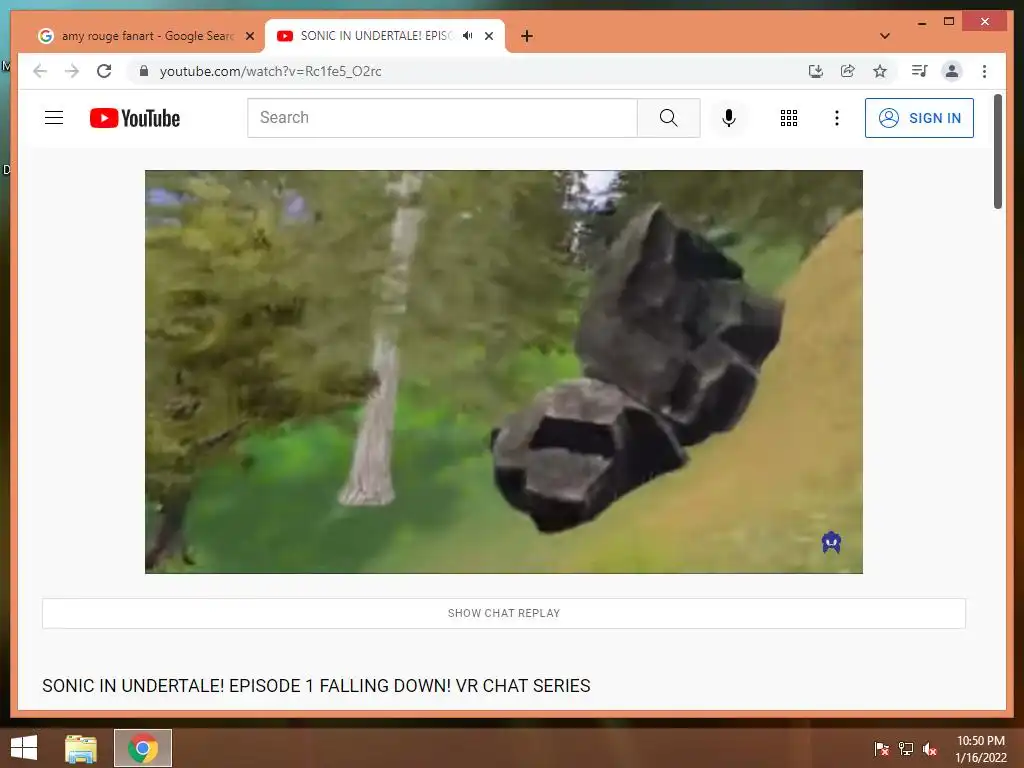Click the SIGN IN button

pyautogui.click(x=919, y=118)
